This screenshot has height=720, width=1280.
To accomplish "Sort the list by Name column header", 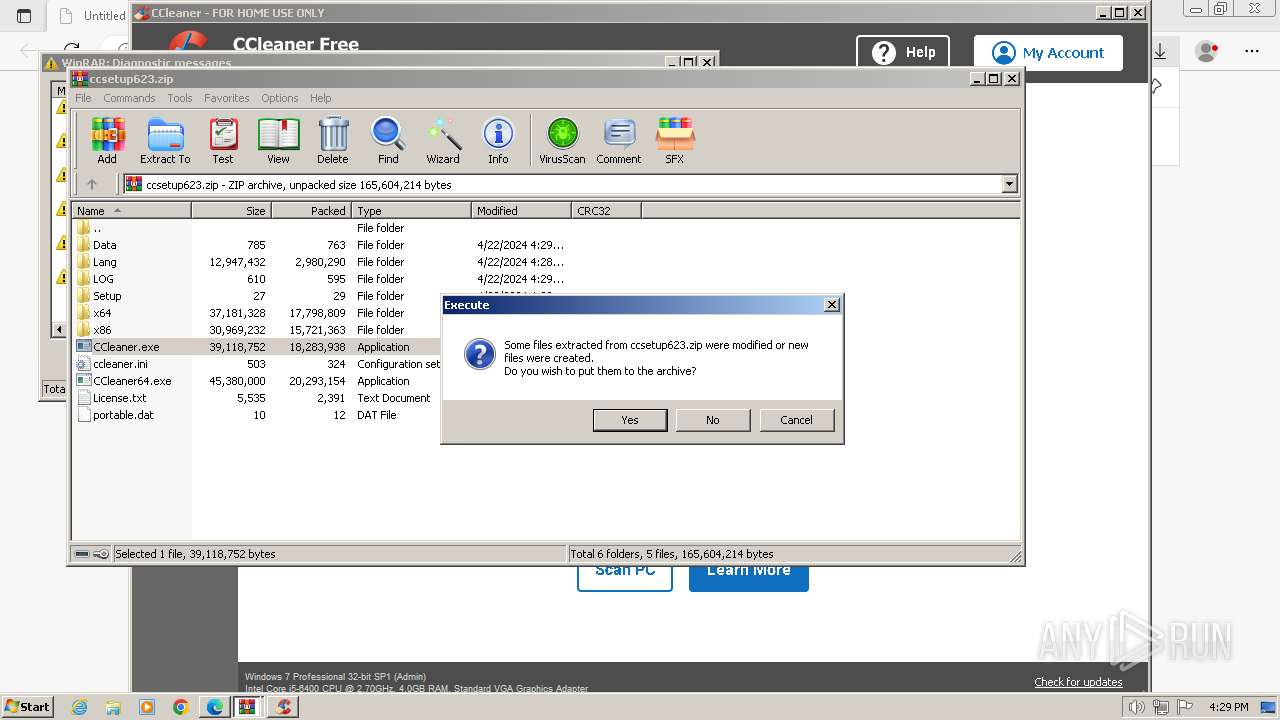I will coord(131,211).
